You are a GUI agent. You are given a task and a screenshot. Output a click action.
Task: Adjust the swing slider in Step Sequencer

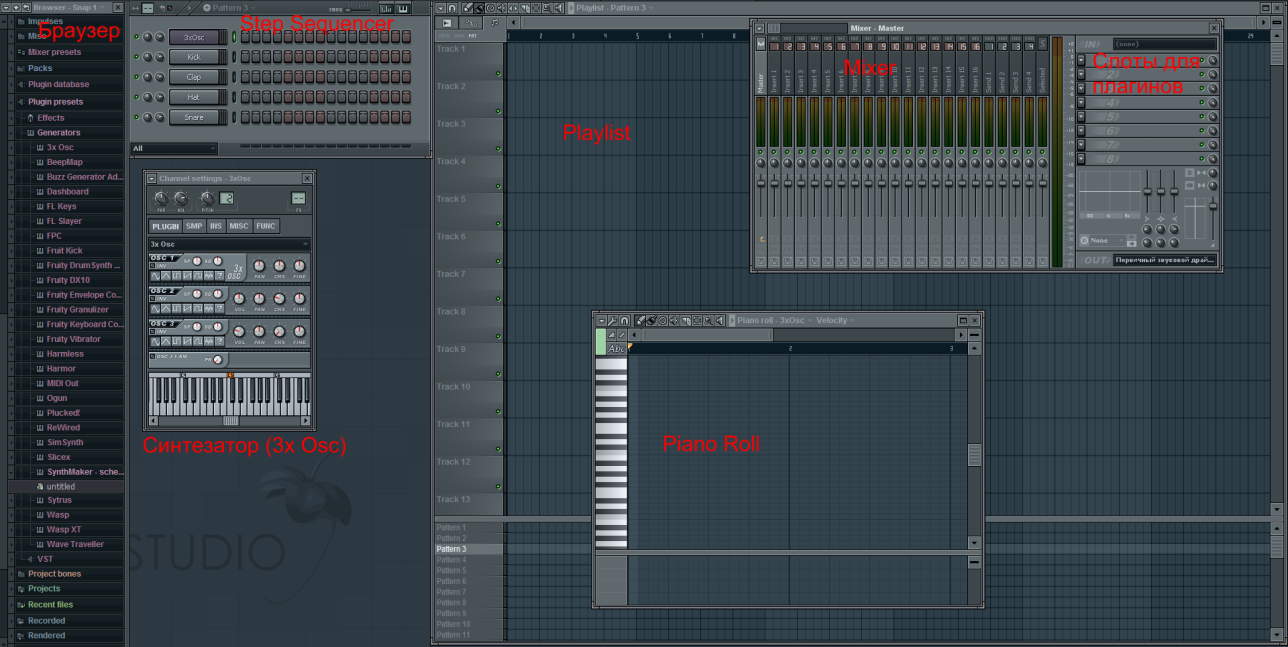[x=360, y=10]
